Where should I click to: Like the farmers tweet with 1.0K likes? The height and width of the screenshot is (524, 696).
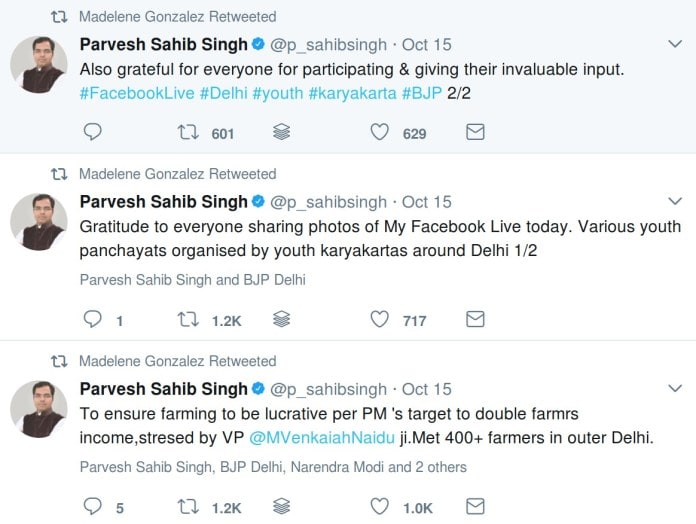coord(379,507)
